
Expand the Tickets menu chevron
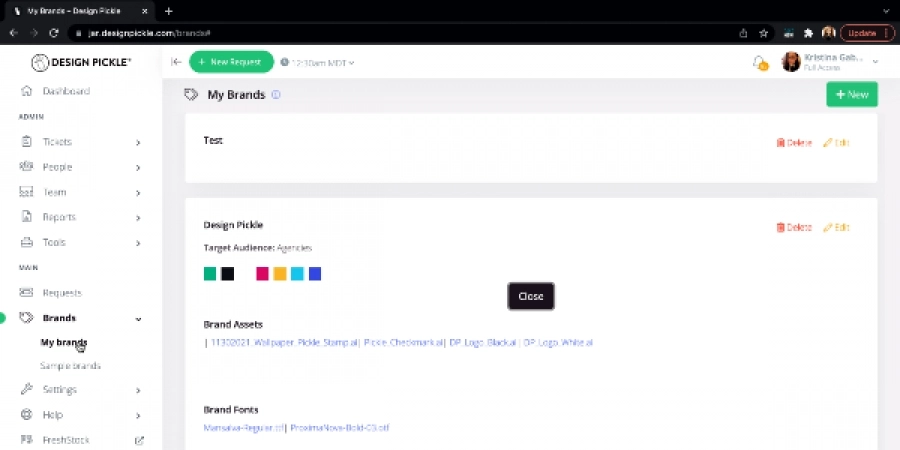(x=138, y=142)
